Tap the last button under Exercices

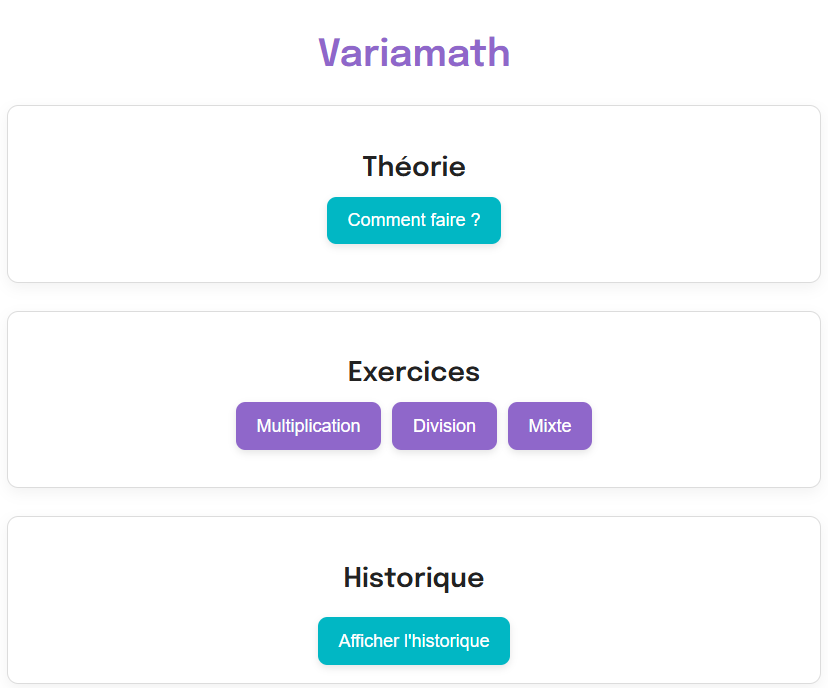549,426
